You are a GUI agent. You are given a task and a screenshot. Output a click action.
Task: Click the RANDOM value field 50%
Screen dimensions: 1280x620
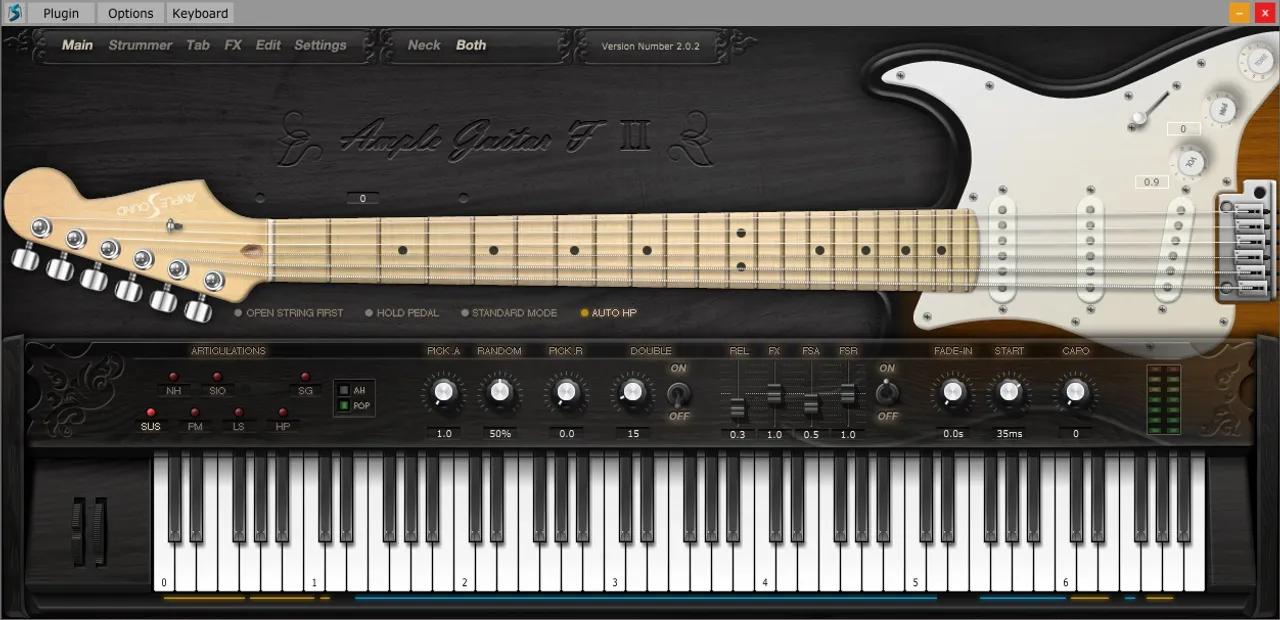[x=500, y=434]
